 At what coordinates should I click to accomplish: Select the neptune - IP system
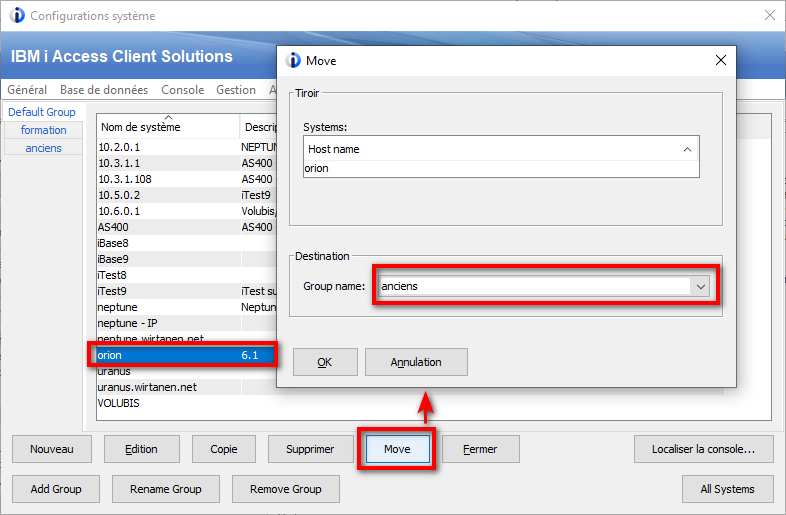pyautogui.click(x=127, y=323)
